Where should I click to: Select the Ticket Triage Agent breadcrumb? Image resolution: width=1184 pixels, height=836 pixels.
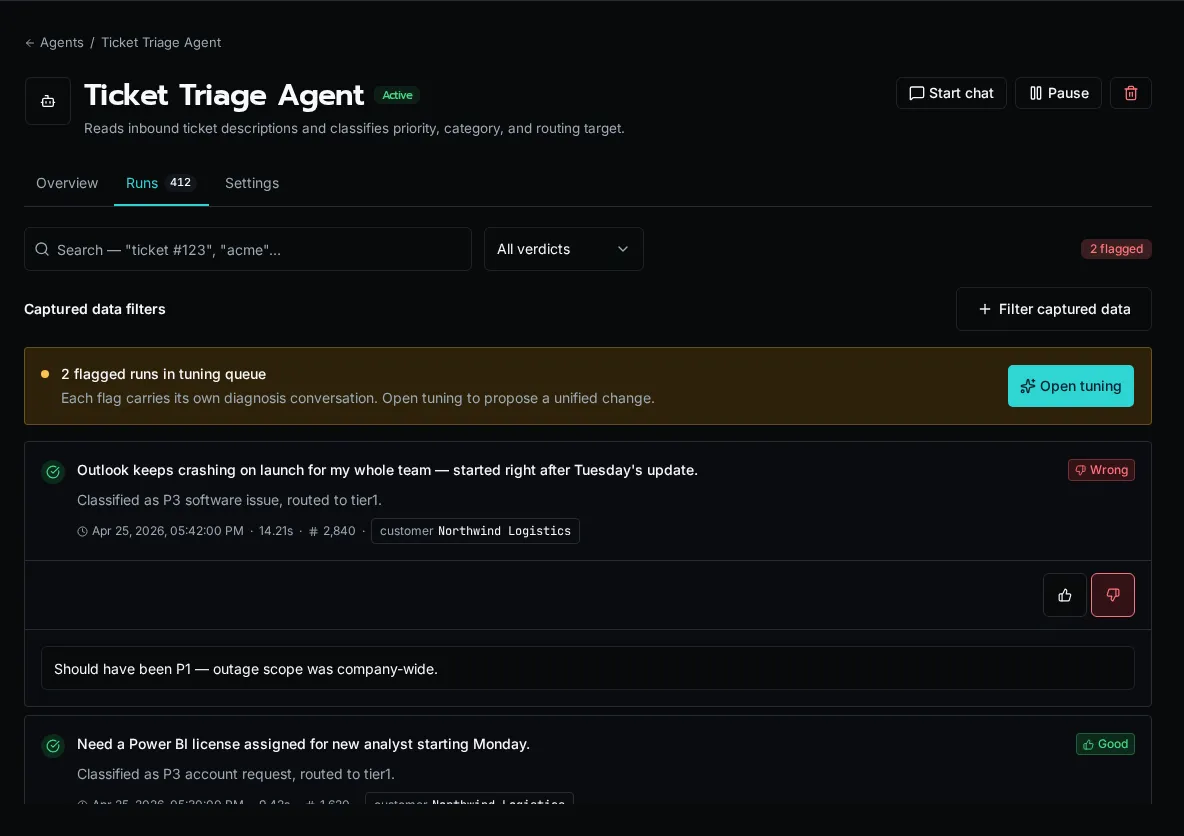pyautogui.click(x=161, y=42)
